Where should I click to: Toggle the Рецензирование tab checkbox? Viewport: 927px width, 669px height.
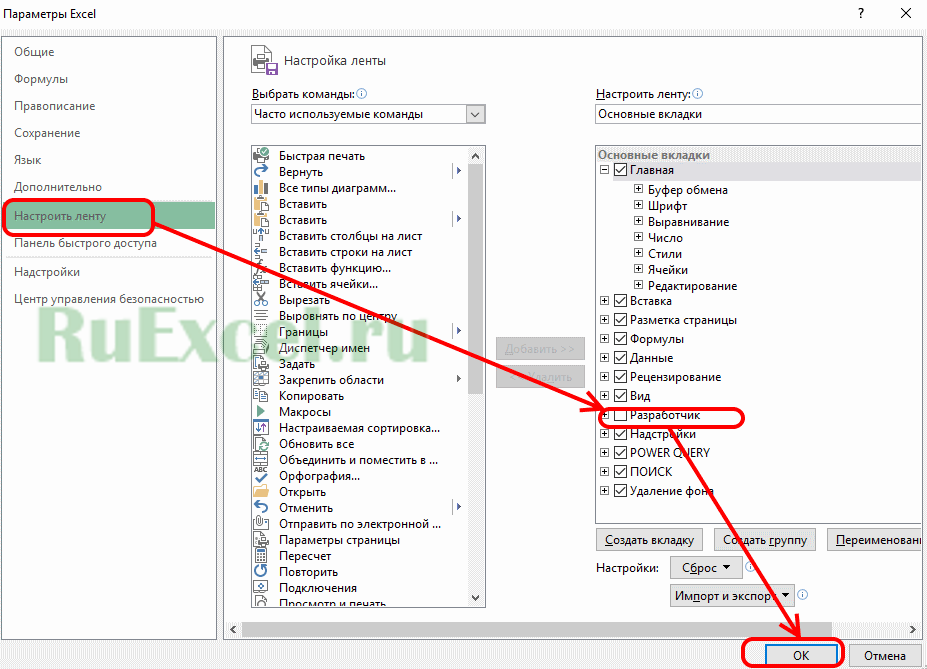[x=620, y=376]
